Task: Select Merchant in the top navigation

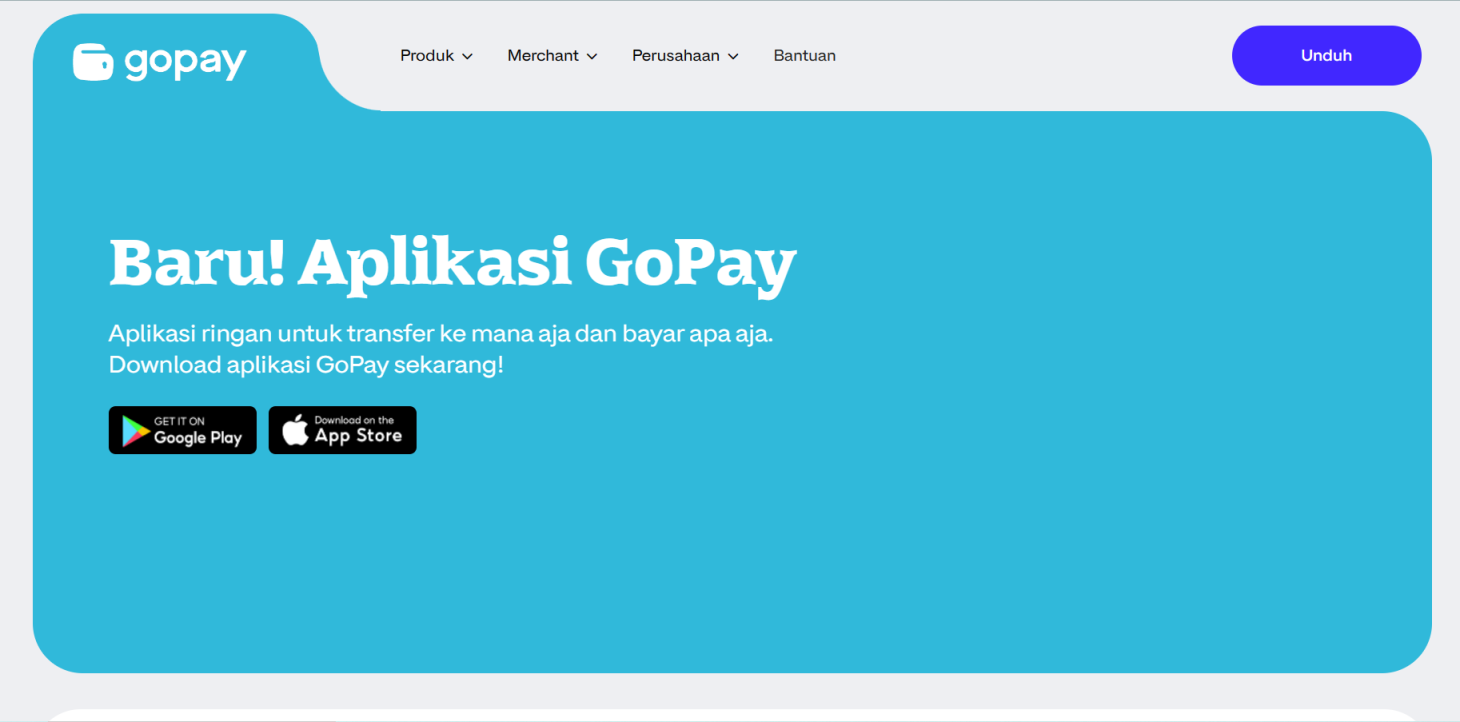Action: pyautogui.click(x=545, y=56)
